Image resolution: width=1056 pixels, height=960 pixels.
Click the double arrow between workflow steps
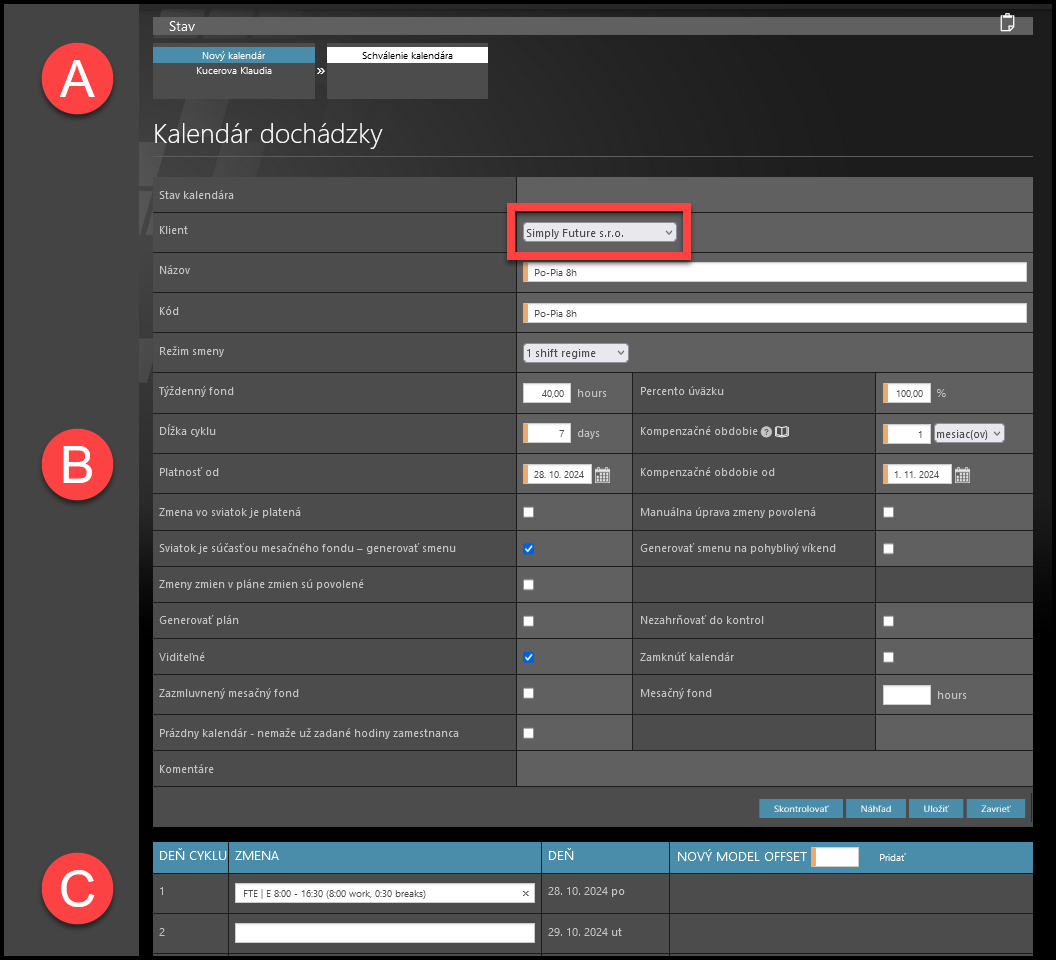(x=321, y=72)
